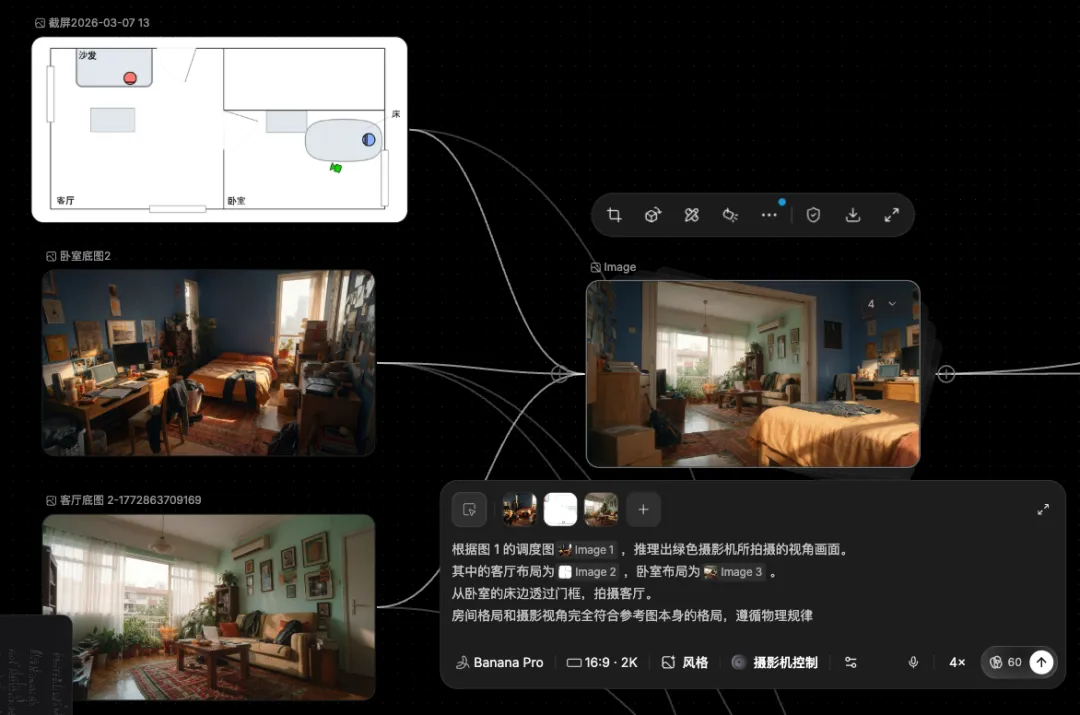Click the plus output connector of Image node
The width and height of the screenshot is (1080, 715).
coord(946,374)
